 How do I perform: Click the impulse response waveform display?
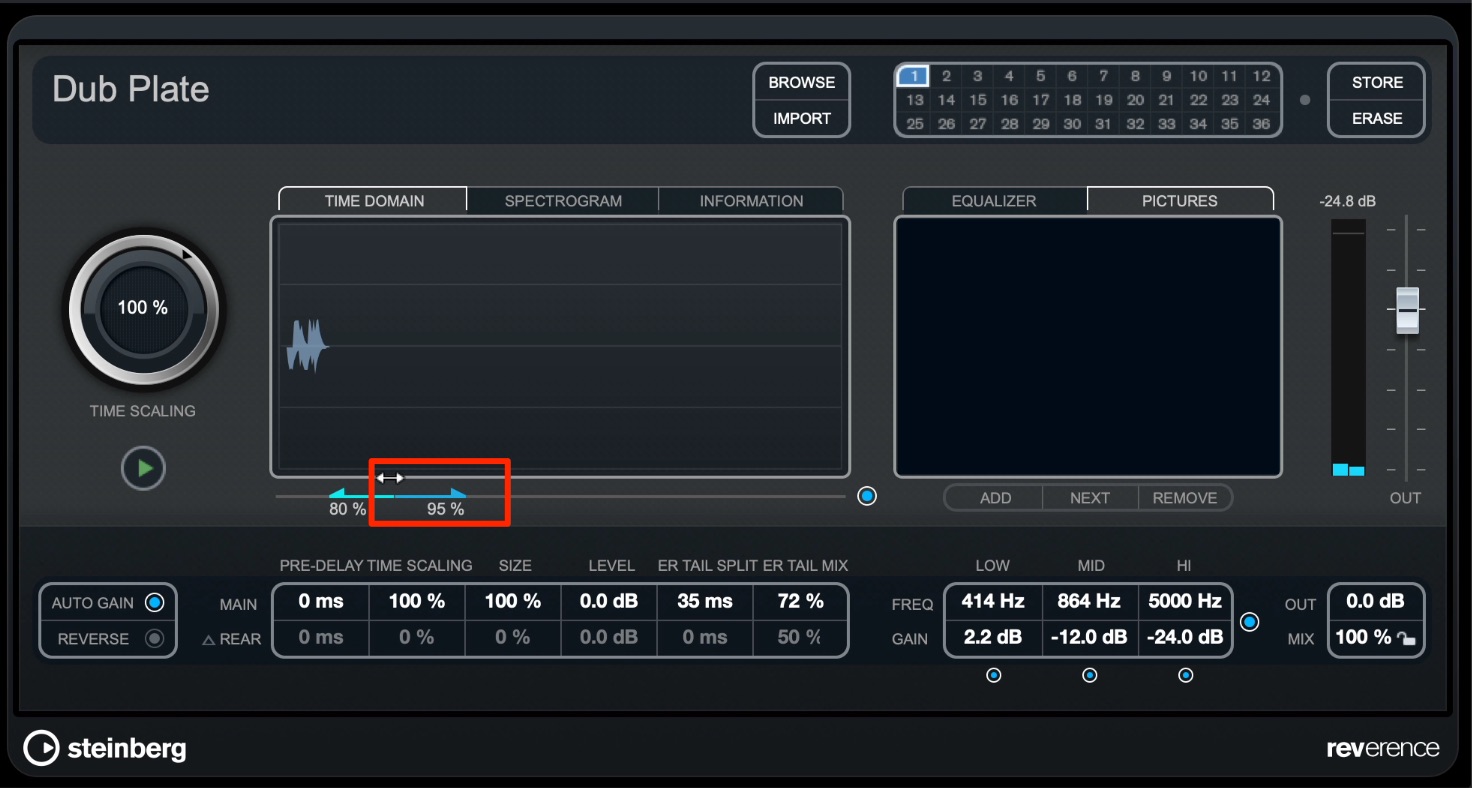(560, 346)
